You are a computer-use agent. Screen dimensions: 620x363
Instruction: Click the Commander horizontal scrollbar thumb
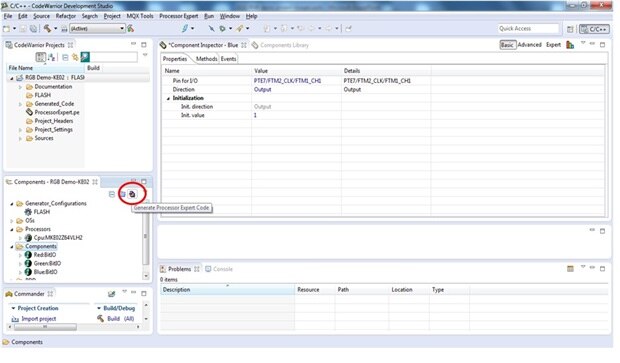pyautogui.click(x=45, y=327)
